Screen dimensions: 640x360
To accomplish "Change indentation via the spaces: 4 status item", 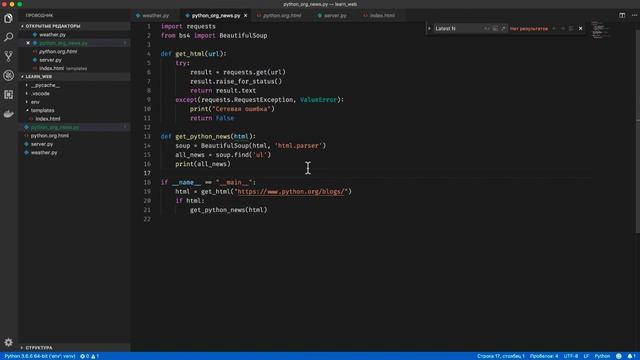I will point(544,356).
